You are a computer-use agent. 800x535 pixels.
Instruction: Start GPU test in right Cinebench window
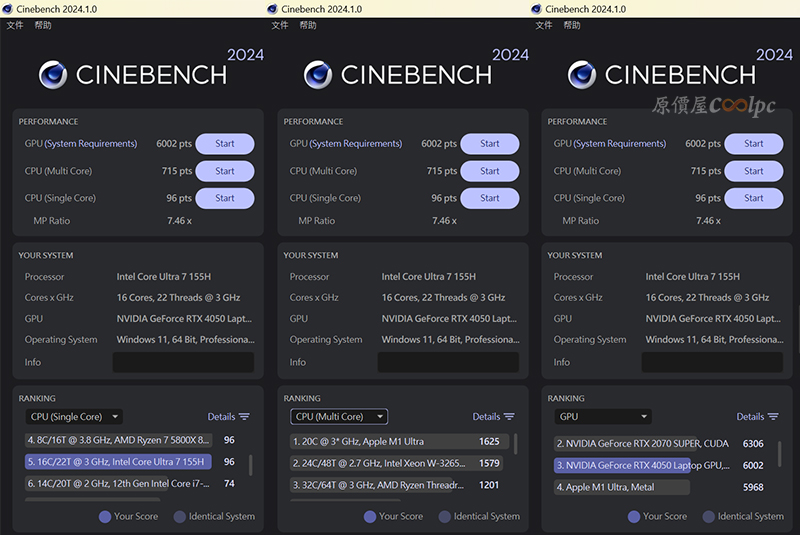coord(754,144)
